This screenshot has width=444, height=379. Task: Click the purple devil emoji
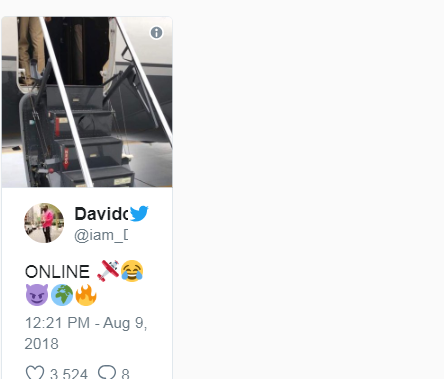(x=37, y=295)
